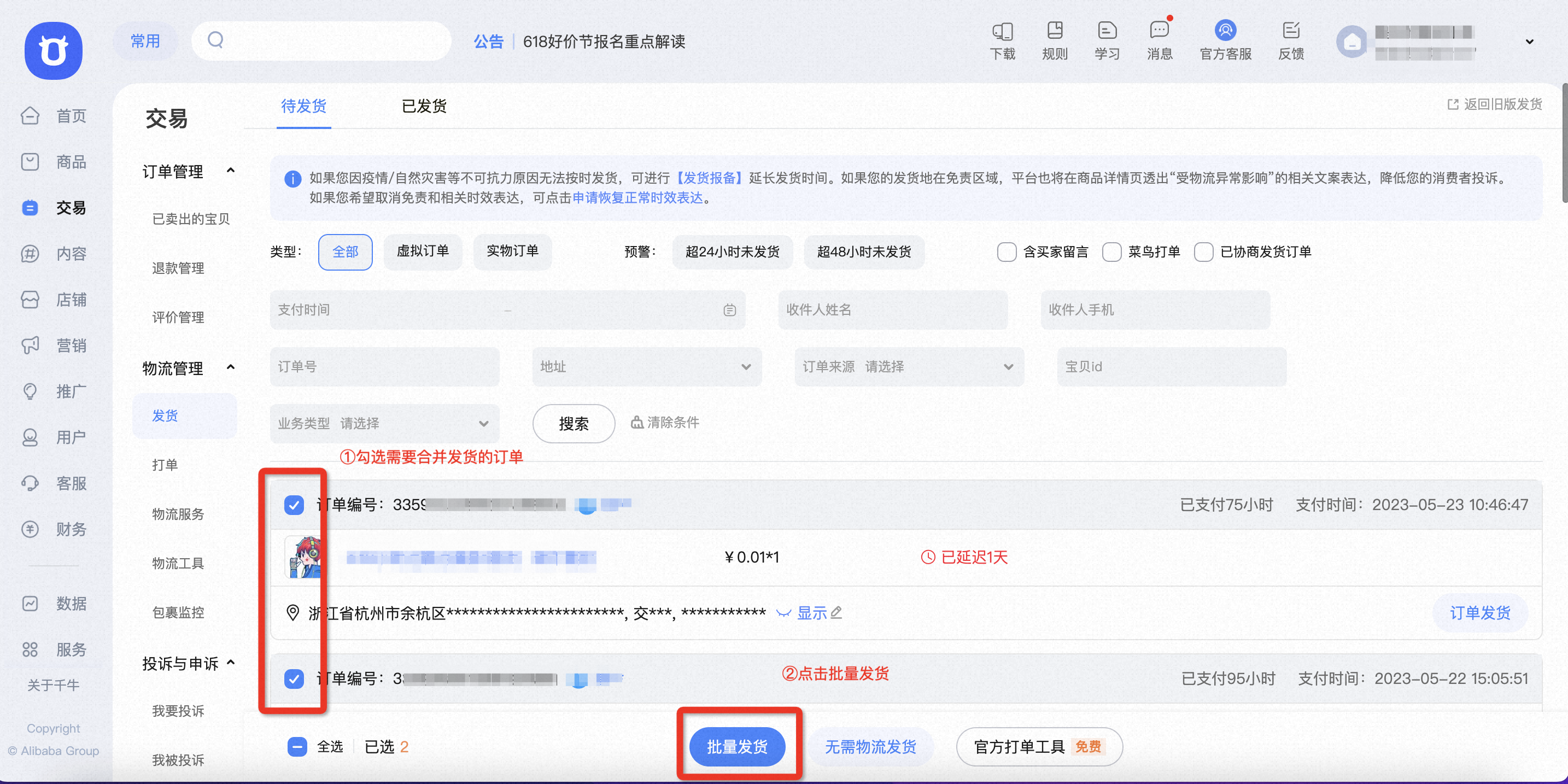Open the 地址 dropdown

click(x=646, y=366)
